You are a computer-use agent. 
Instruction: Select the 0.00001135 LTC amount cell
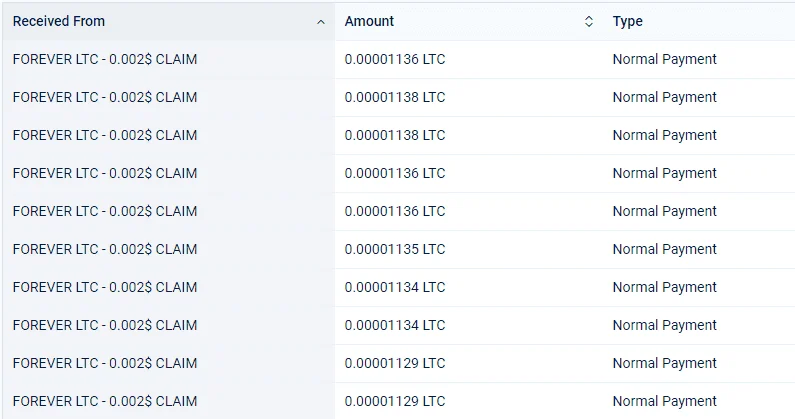tap(394, 249)
